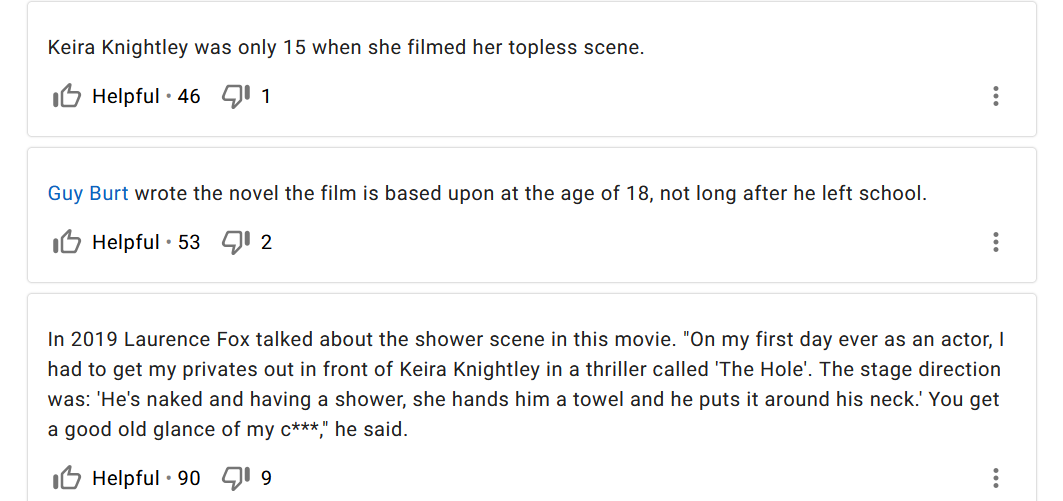Downvote the Laurence Fox shower scene trivia
Screen dimensions: 1063x501
click(235, 478)
